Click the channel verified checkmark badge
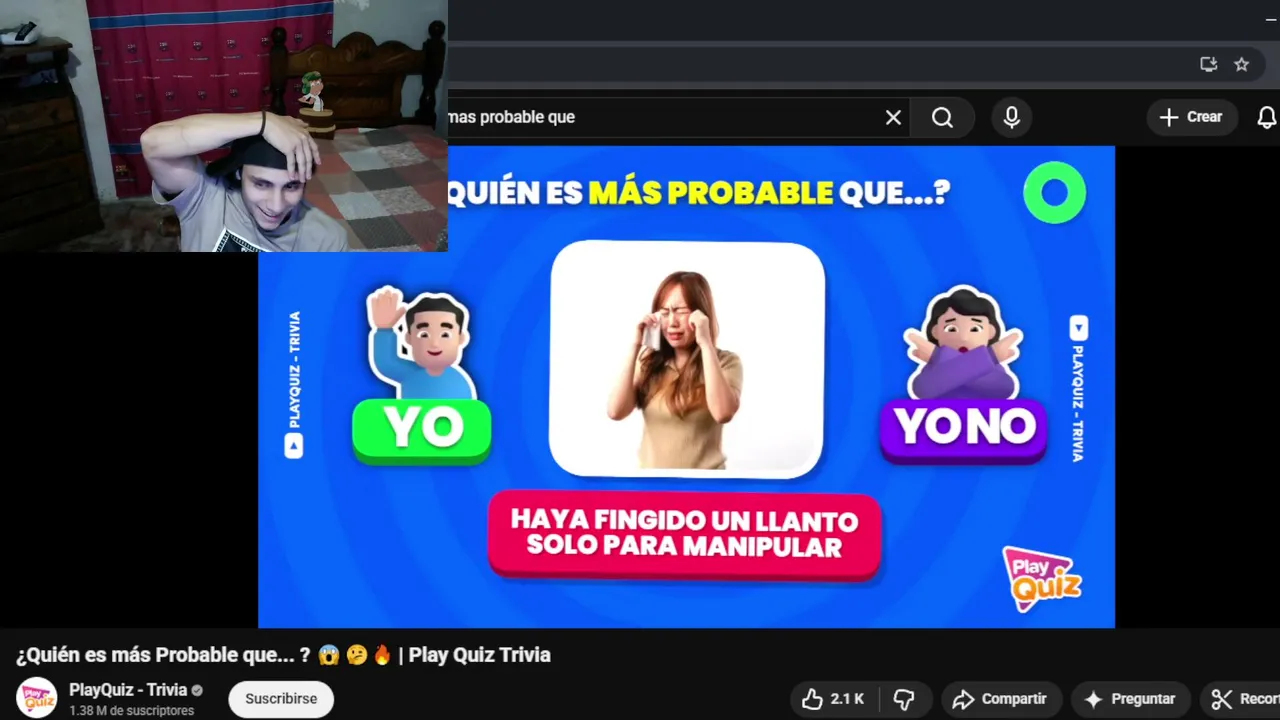Image resolution: width=1280 pixels, height=720 pixels. (x=197, y=690)
